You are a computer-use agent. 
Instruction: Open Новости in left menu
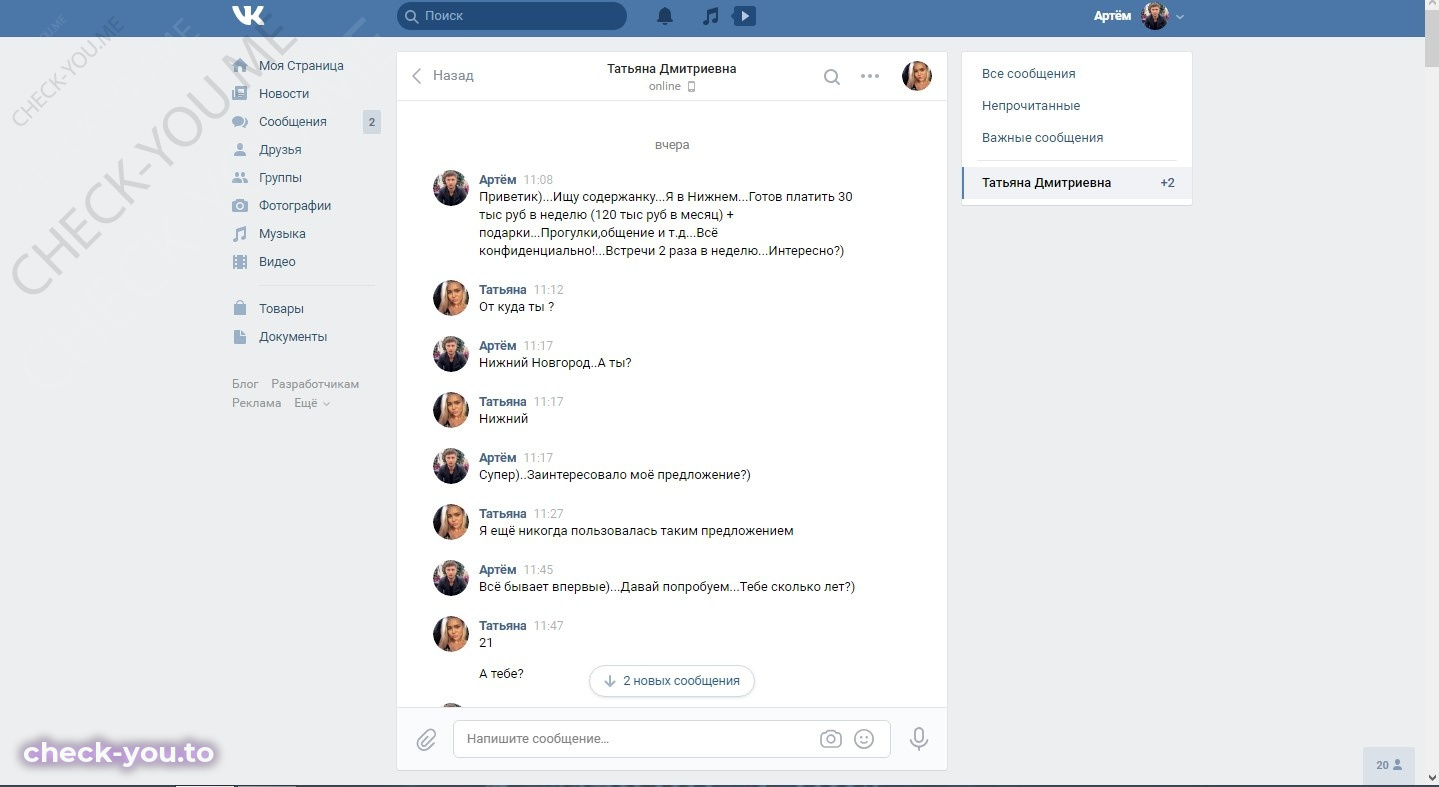pos(284,94)
